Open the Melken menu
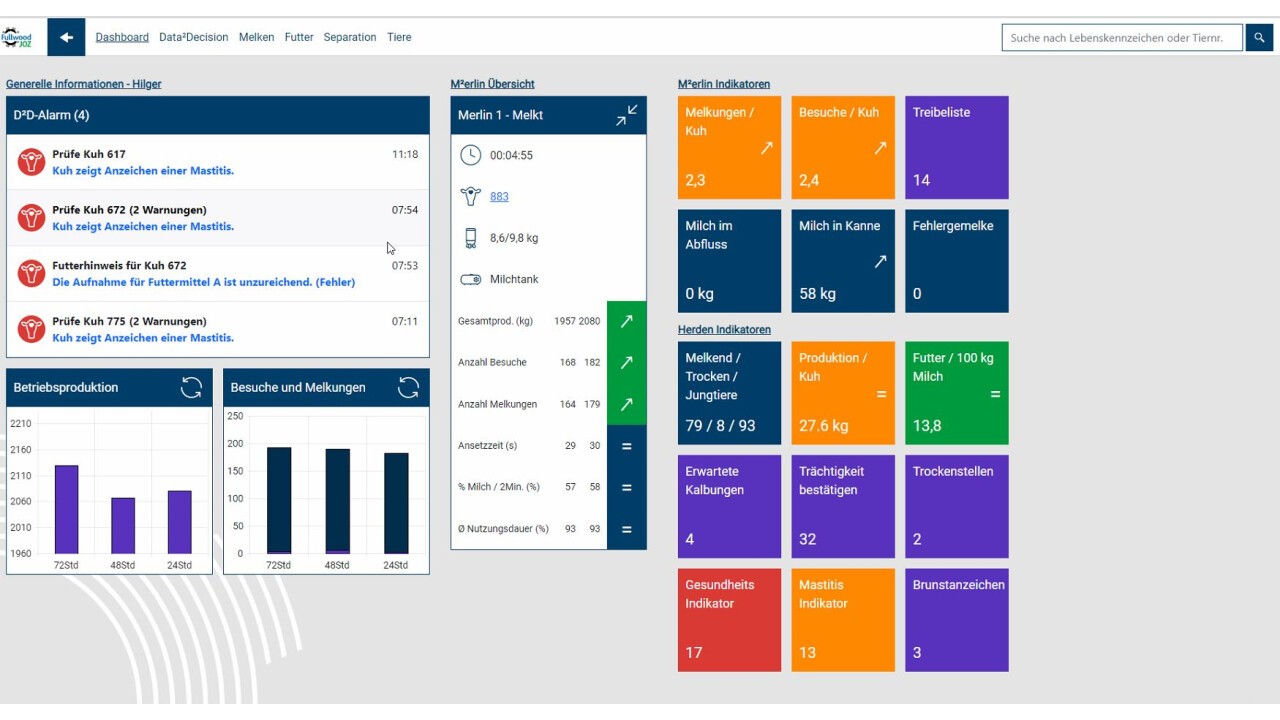Viewport: 1280px width, 720px height. tap(256, 37)
